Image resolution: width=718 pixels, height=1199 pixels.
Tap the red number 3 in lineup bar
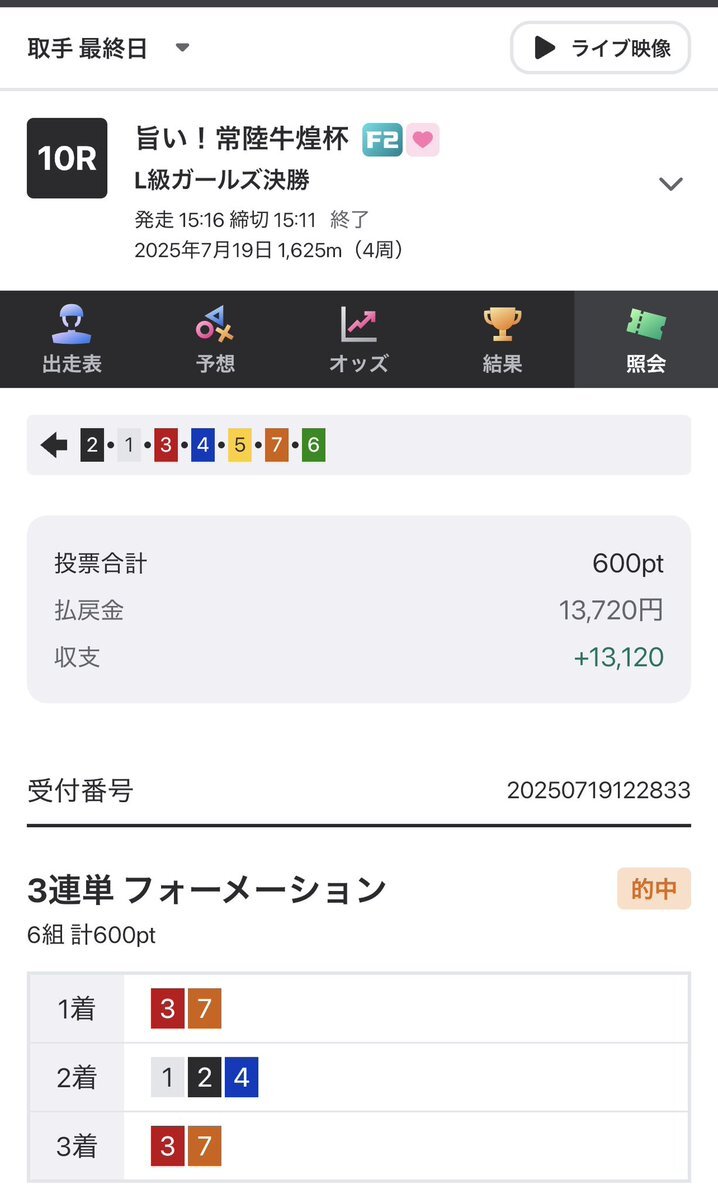(166, 445)
